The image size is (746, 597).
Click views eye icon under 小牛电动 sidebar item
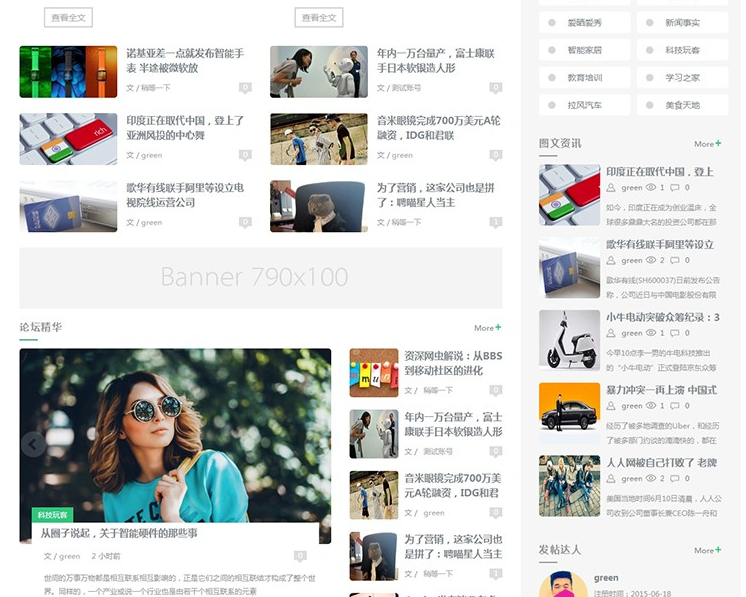pos(651,333)
